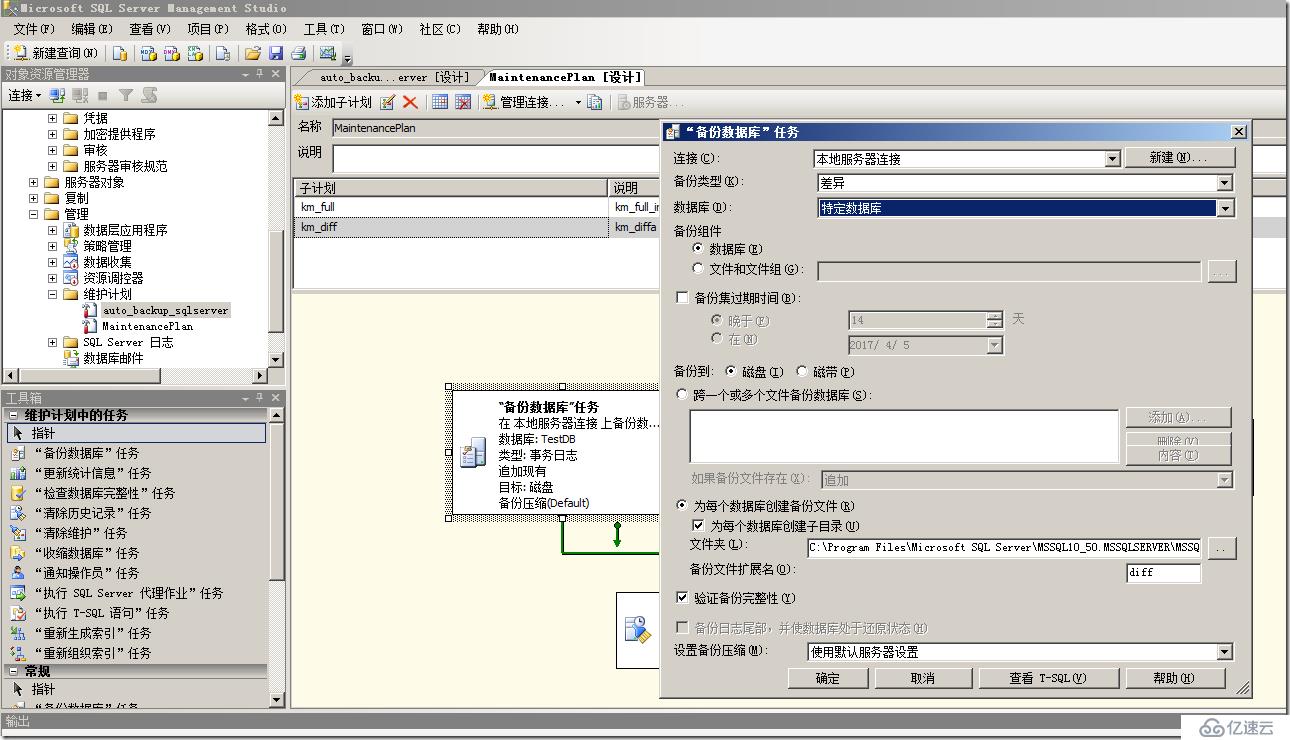This screenshot has height=740, width=1290.
Task: Click the 文件夹 path input field
Action: (x=1004, y=548)
